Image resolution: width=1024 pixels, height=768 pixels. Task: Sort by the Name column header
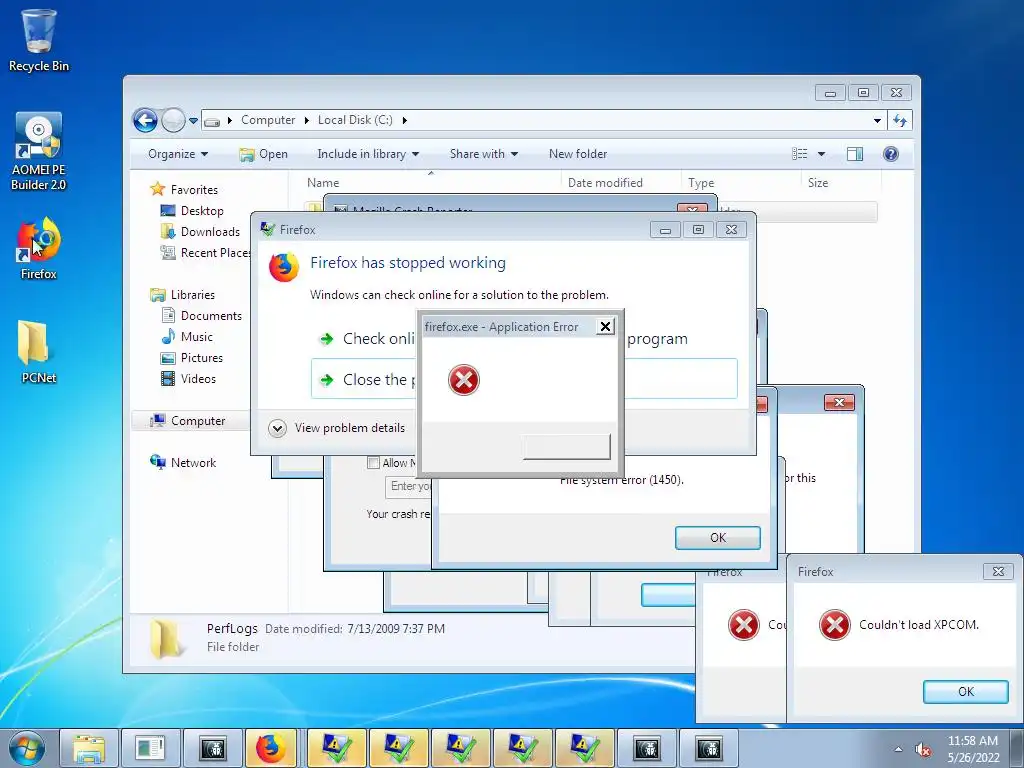coord(431,183)
